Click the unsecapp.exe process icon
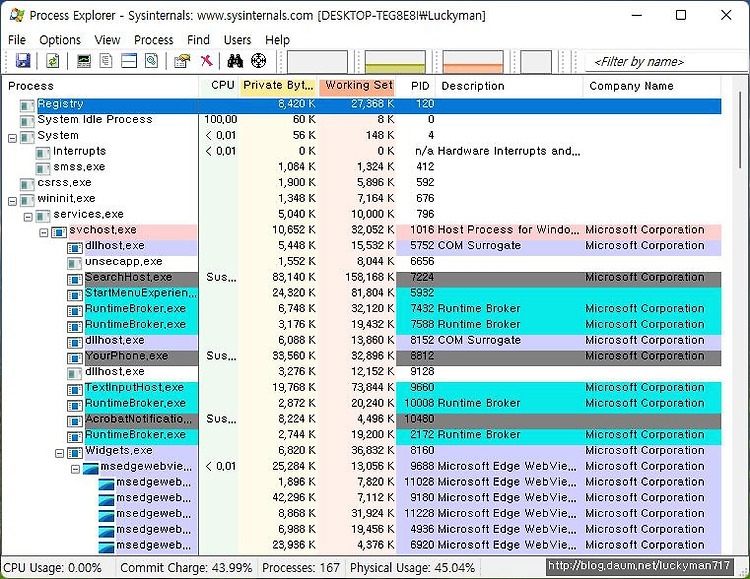Screen dimensions: 750x579 pos(75,263)
